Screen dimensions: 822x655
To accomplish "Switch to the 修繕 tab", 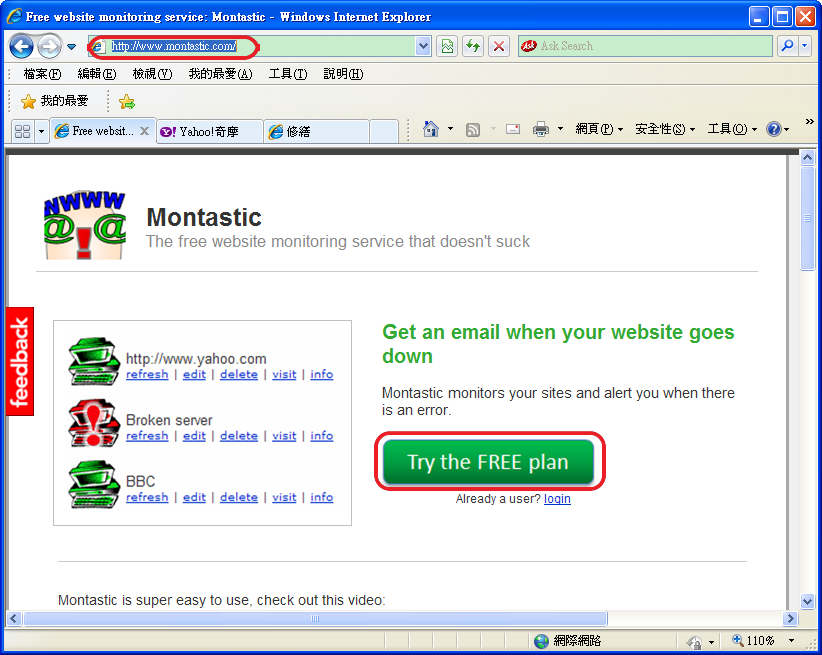I will [x=316, y=132].
